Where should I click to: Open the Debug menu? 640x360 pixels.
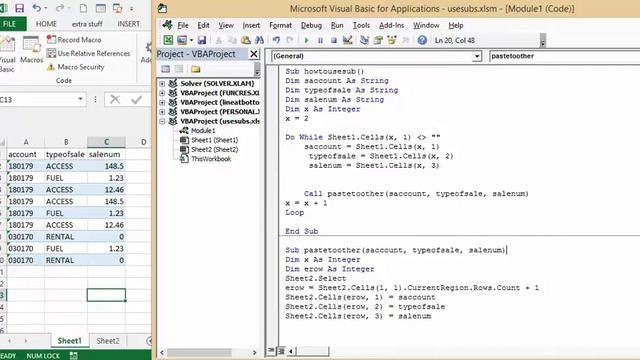pyautogui.click(x=311, y=25)
